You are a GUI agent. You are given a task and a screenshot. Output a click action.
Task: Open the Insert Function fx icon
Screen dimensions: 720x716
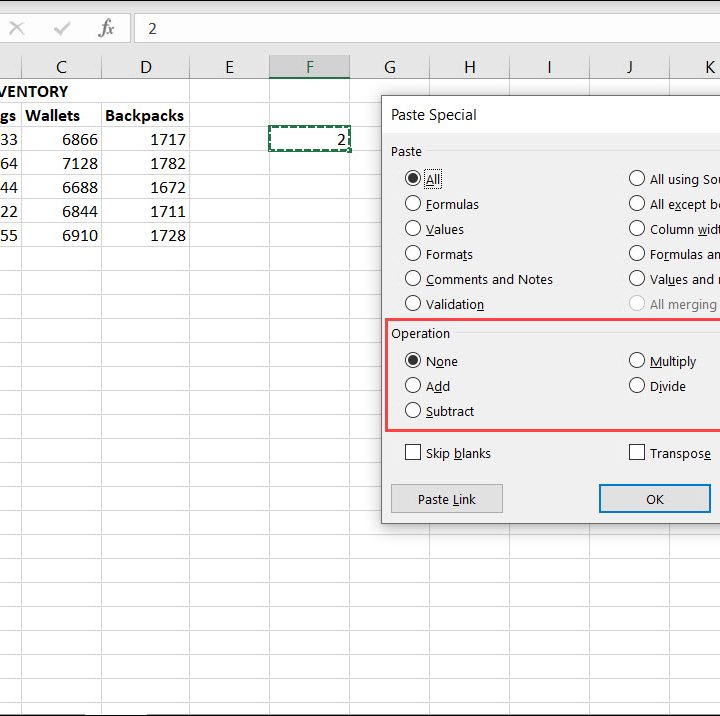[x=106, y=28]
